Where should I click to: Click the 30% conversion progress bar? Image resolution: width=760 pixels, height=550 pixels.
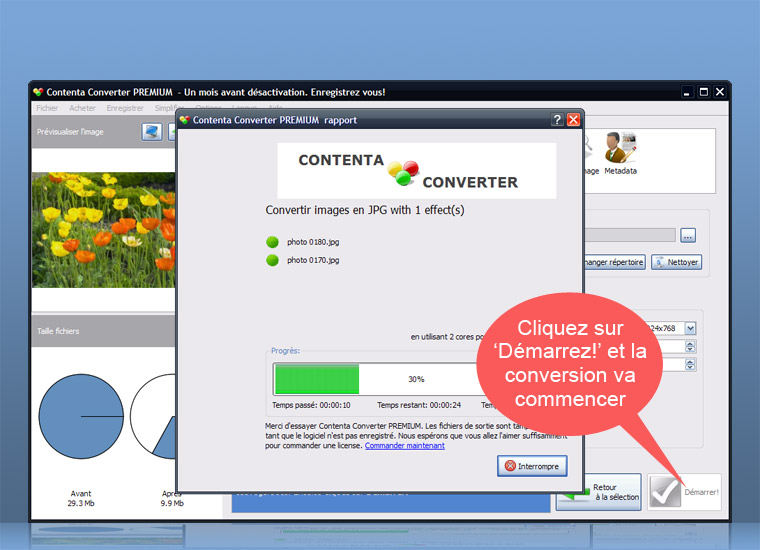coord(376,379)
